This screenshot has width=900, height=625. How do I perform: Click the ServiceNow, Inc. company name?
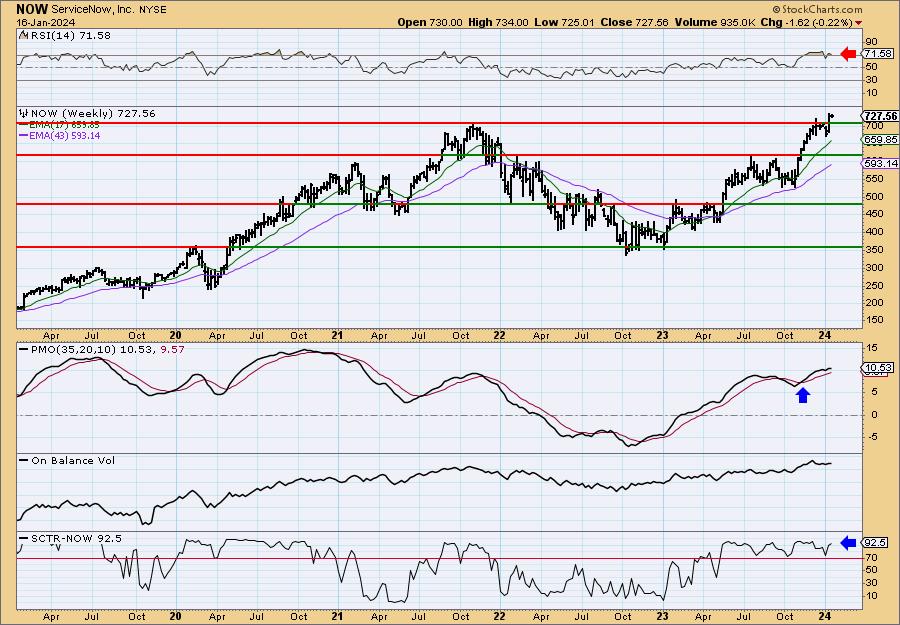93,10
